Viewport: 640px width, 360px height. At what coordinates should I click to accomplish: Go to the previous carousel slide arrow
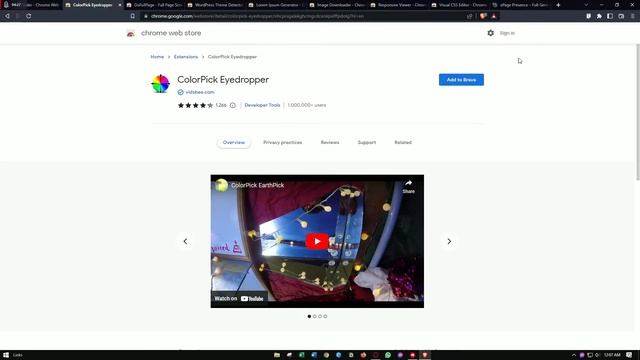point(185,242)
